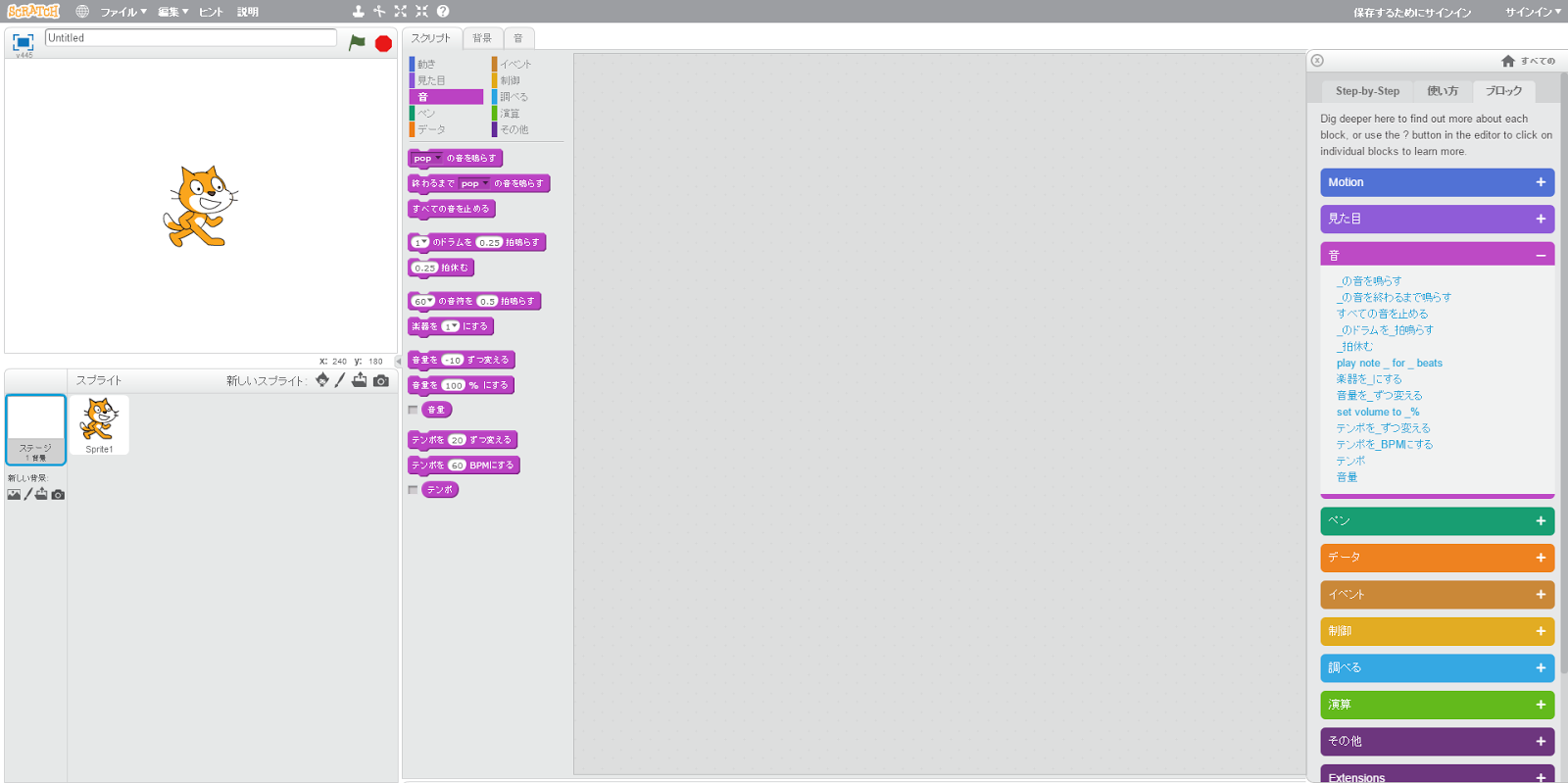Open the 'set volume to _%' link
This screenshot has height=783, width=1568.
tap(1378, 412)
